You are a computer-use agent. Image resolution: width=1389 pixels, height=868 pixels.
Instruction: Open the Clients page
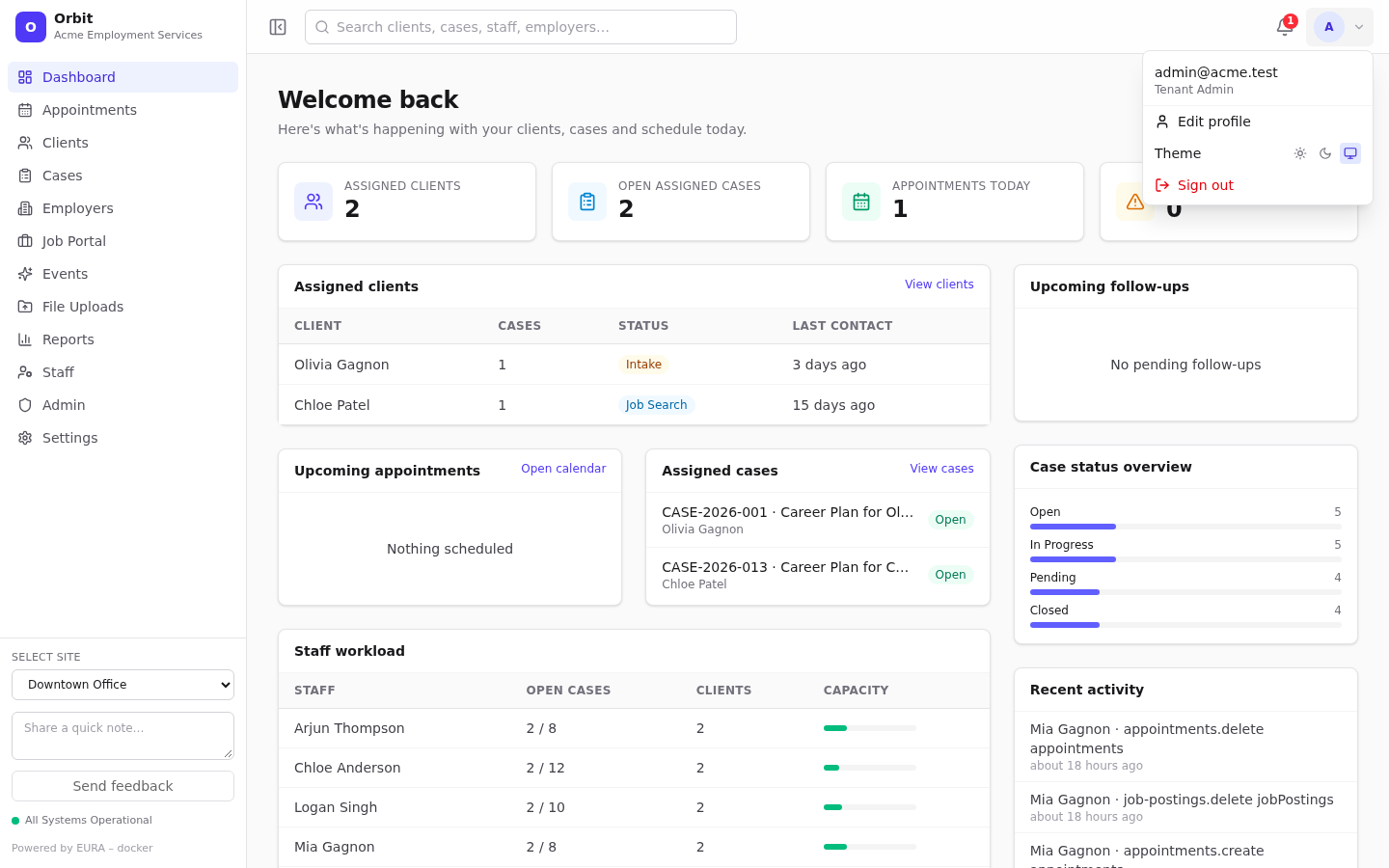coord(123,143)
